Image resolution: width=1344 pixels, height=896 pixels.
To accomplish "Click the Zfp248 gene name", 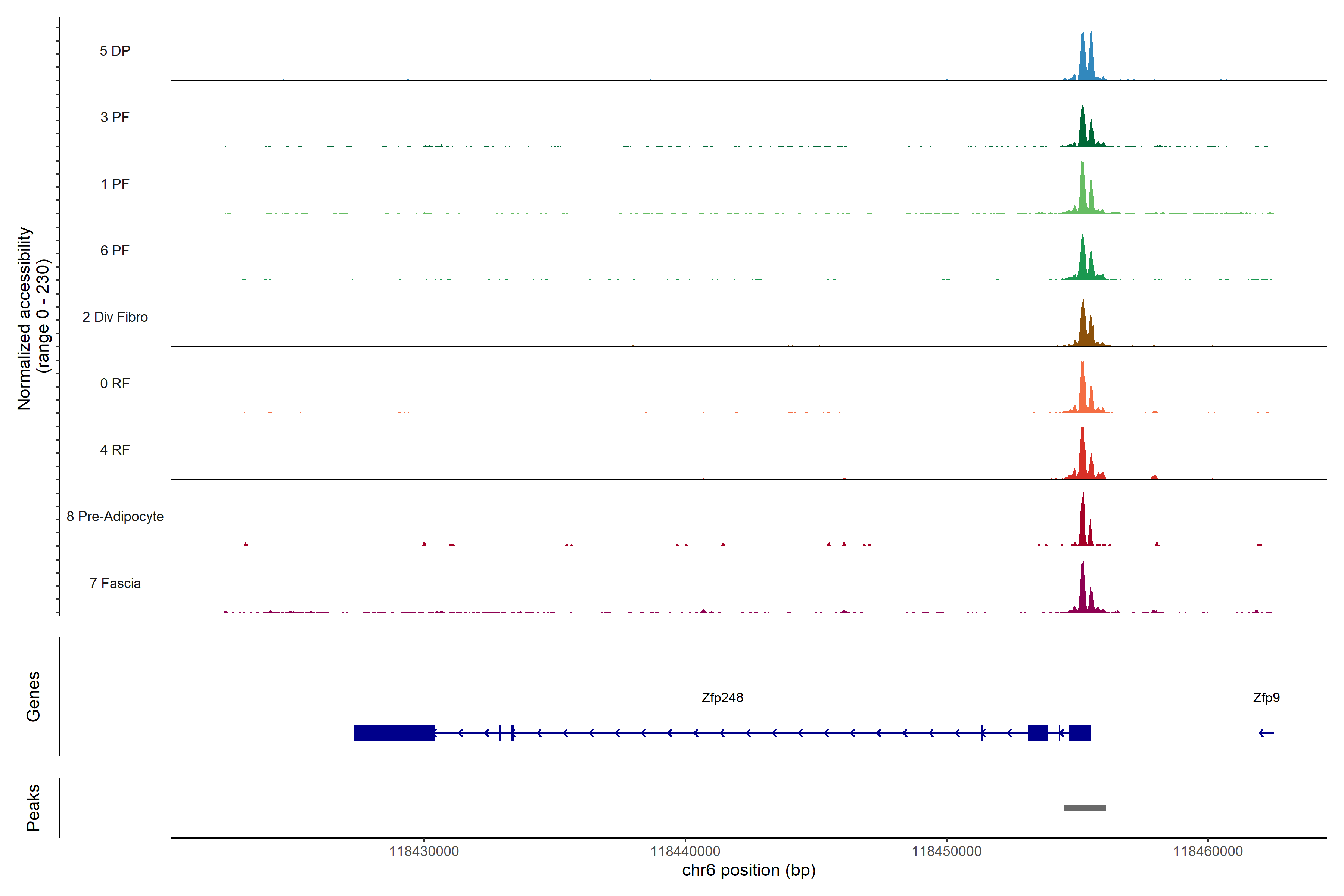I will click(x=722, y=698).
